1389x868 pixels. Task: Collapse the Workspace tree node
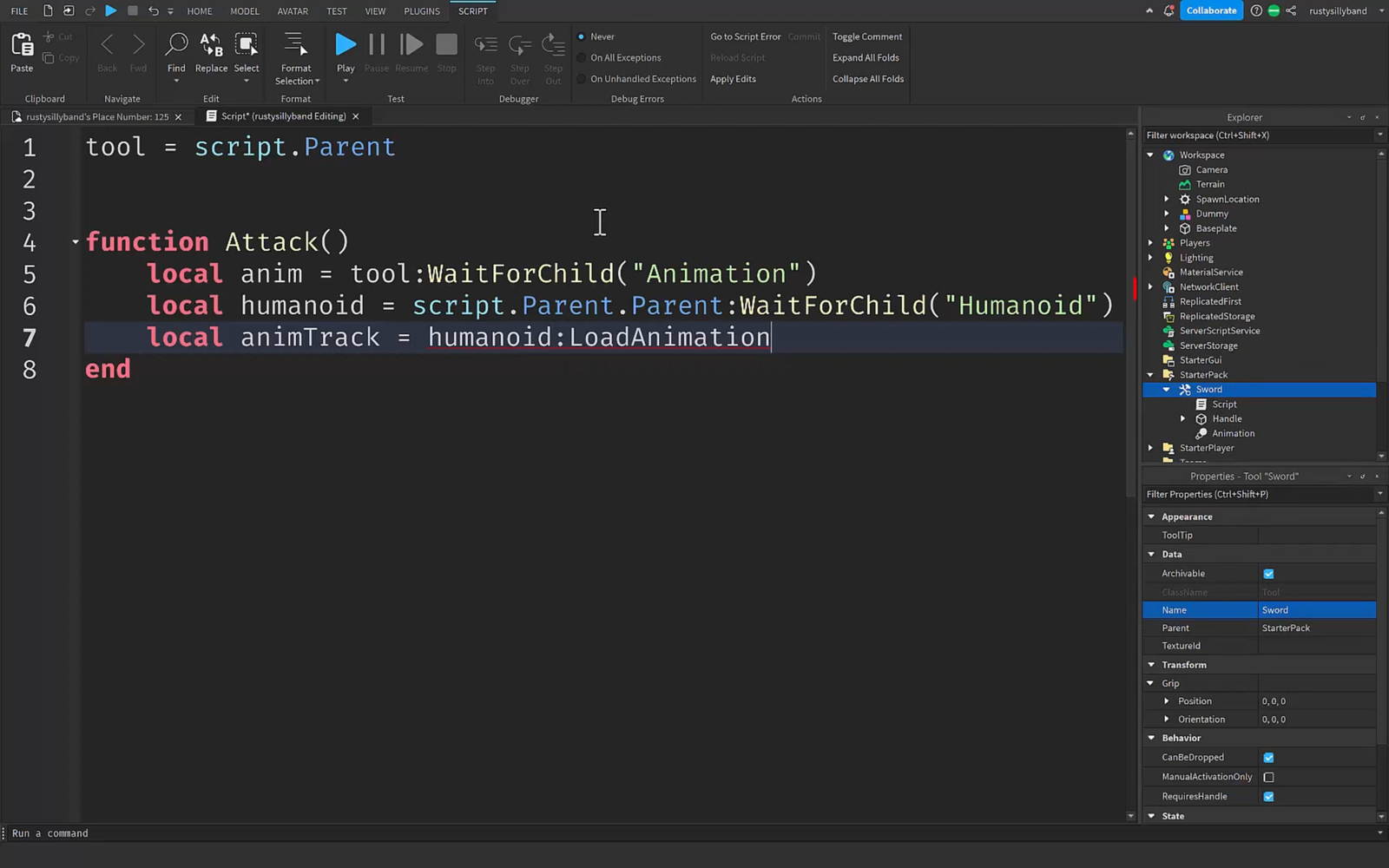coord(1150,155)
